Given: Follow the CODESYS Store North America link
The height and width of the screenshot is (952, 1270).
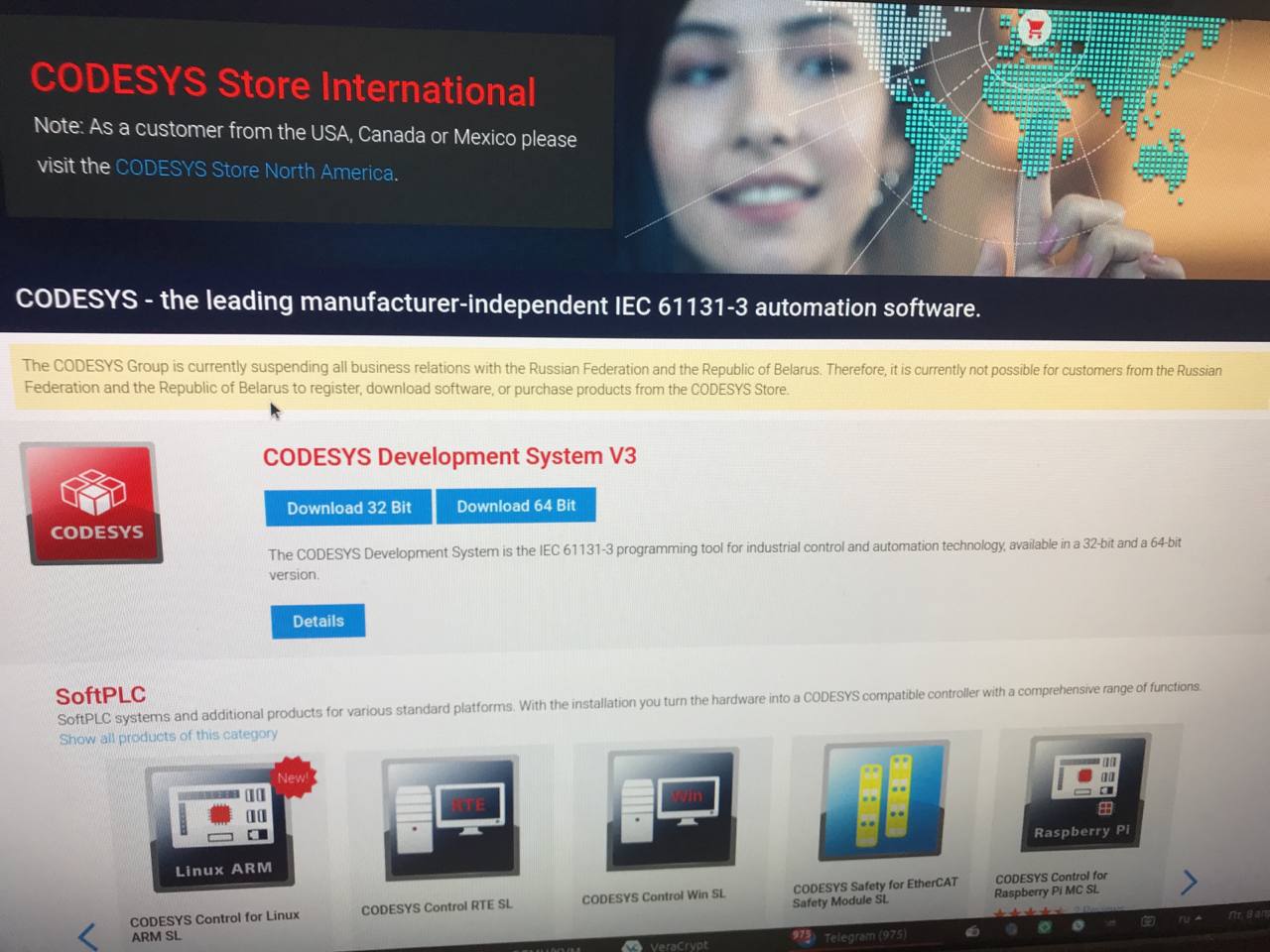Looking at the screenshot, I should click(x=255, y=171).
